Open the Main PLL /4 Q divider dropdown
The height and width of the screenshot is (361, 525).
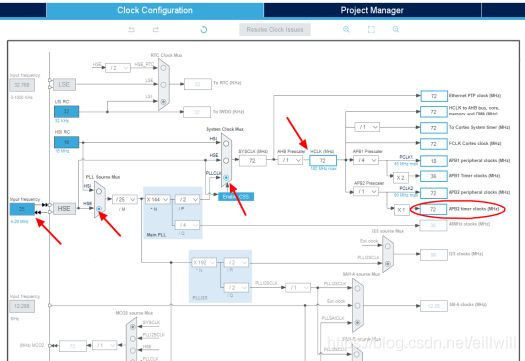[187, 225]
